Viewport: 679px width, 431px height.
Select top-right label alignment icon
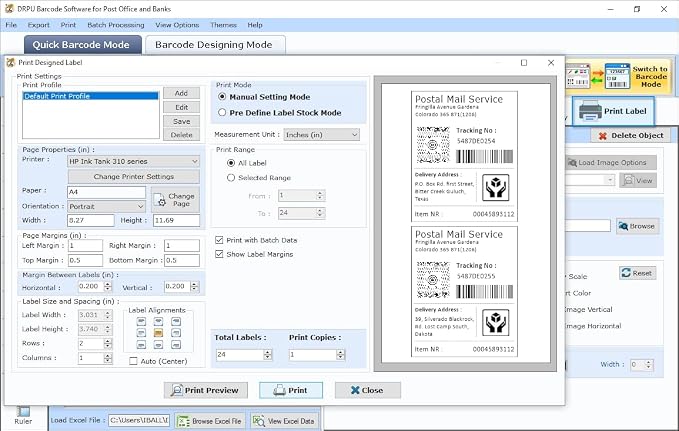tap(175, 321)
